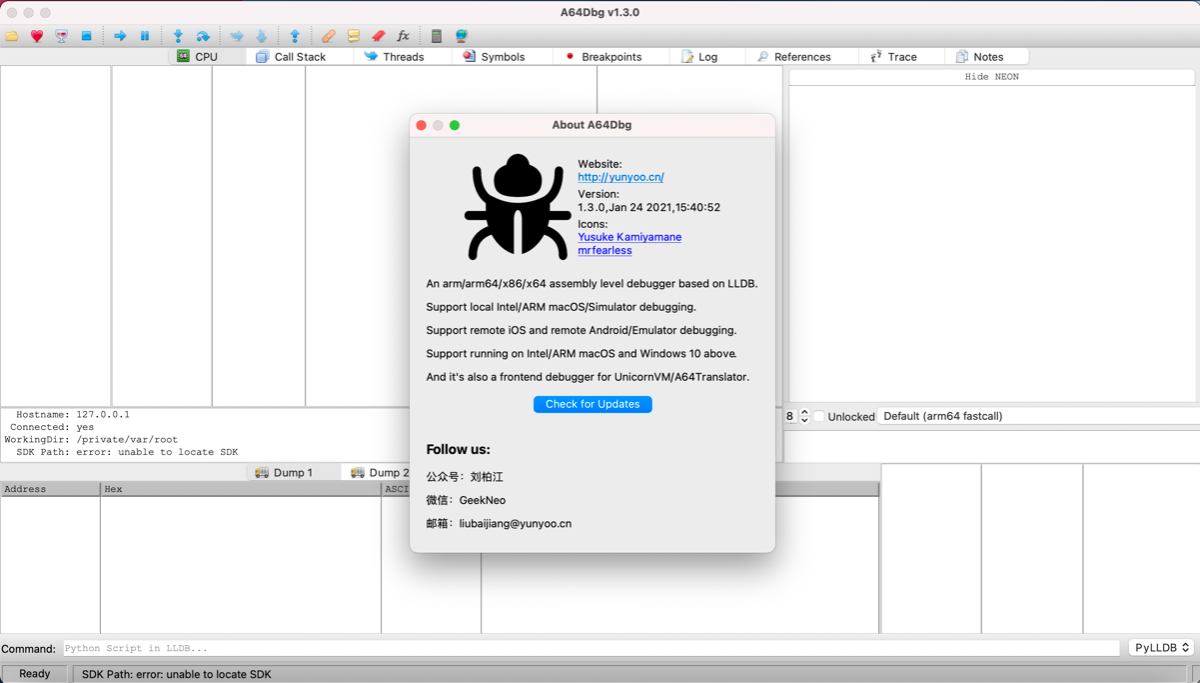Click the pause debugging toolbar icon
The image size is (1200, 683).
click(145, 36)
